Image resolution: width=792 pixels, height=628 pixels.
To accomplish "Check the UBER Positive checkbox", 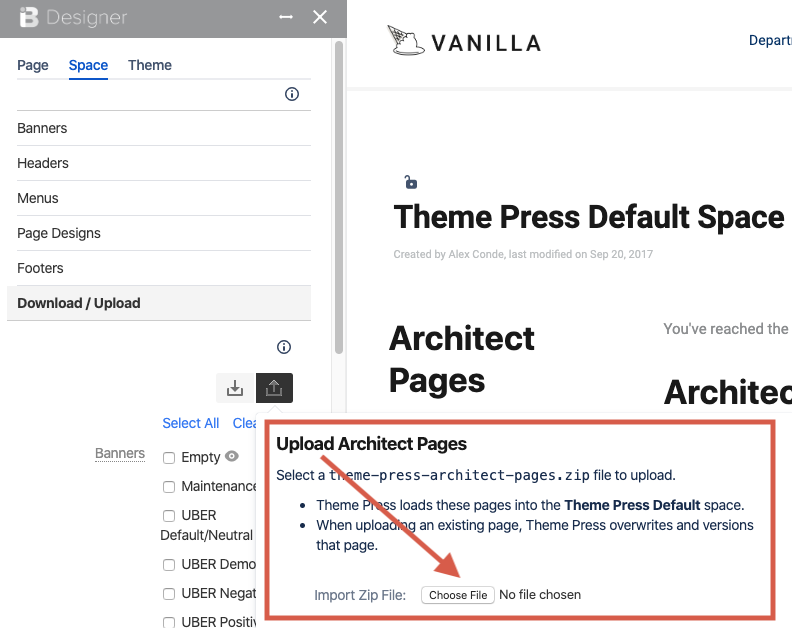I will tap(169, 622).
